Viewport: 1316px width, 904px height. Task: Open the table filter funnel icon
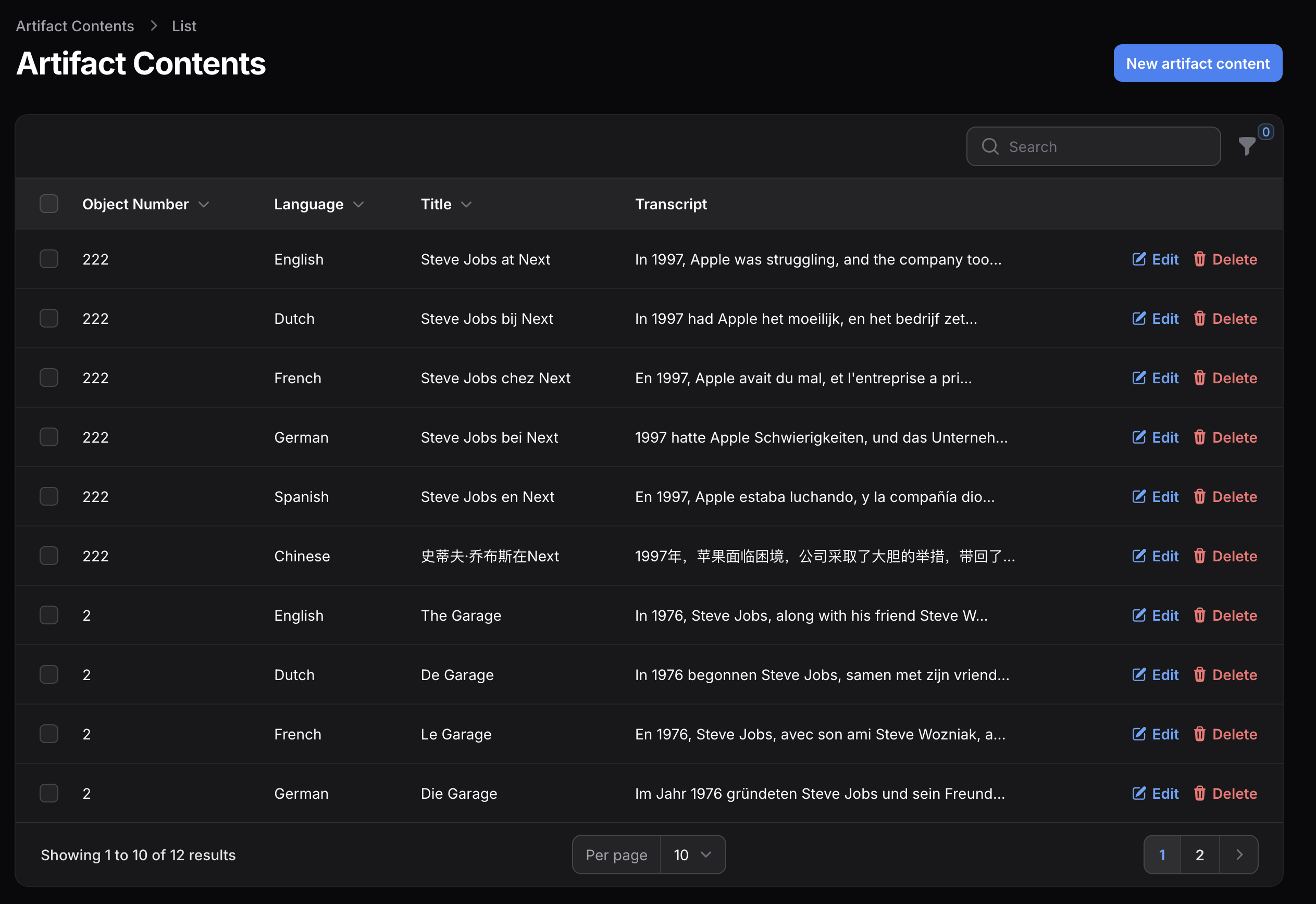(x=1246, y=146)
